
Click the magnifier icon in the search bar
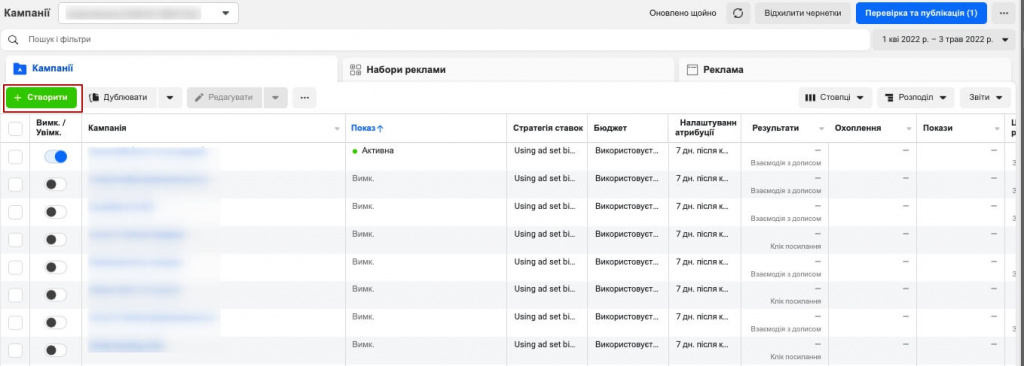coord(13,40)
